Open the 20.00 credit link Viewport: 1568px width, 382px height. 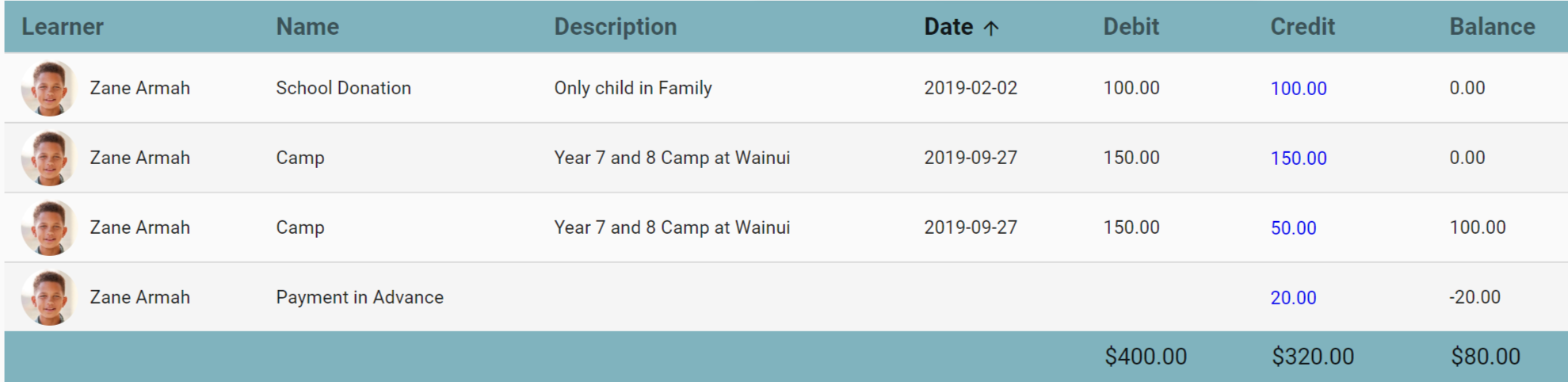coord(1293,298)
